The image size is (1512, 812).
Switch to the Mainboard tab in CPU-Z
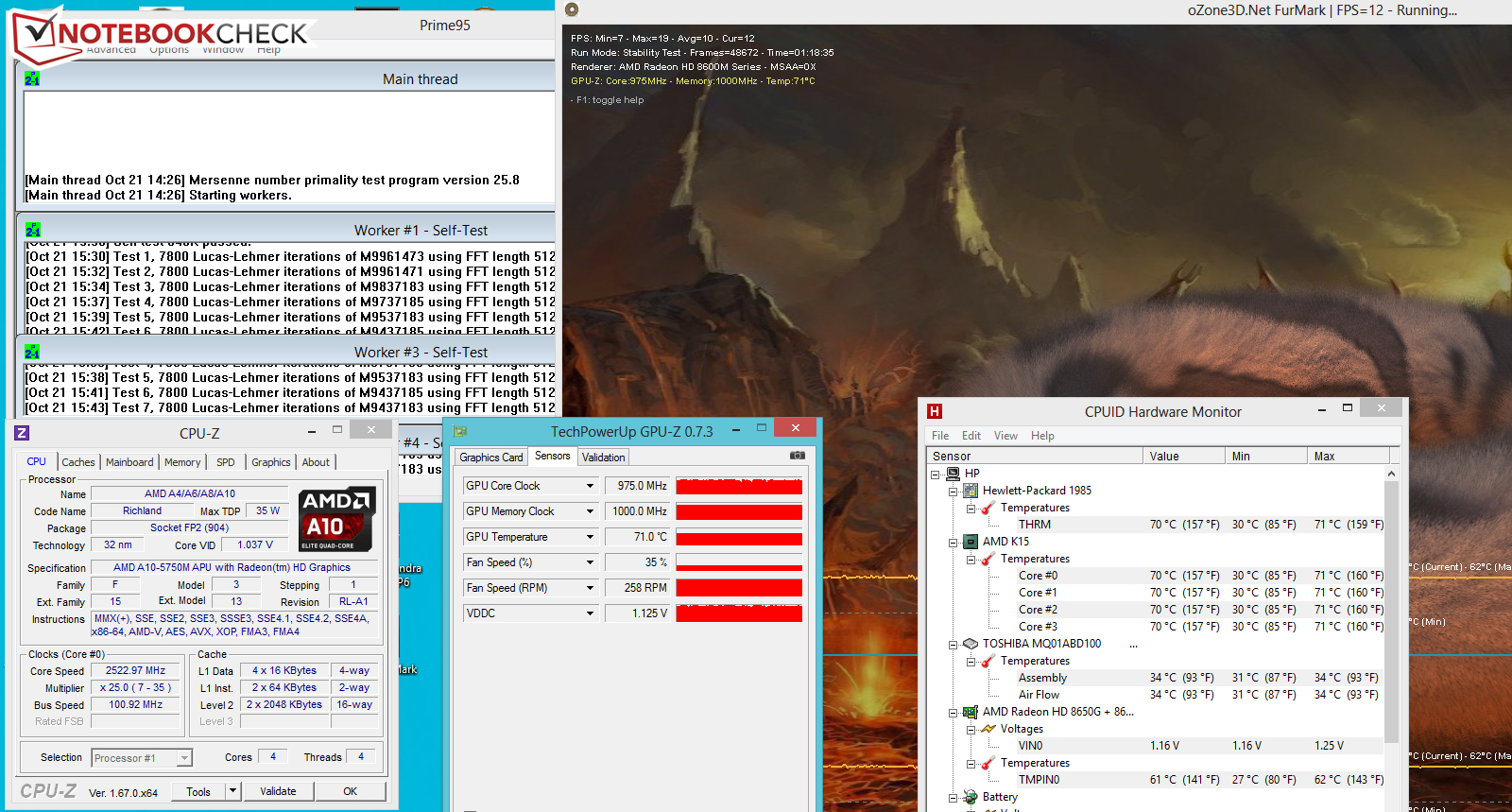tap(129, 462)
